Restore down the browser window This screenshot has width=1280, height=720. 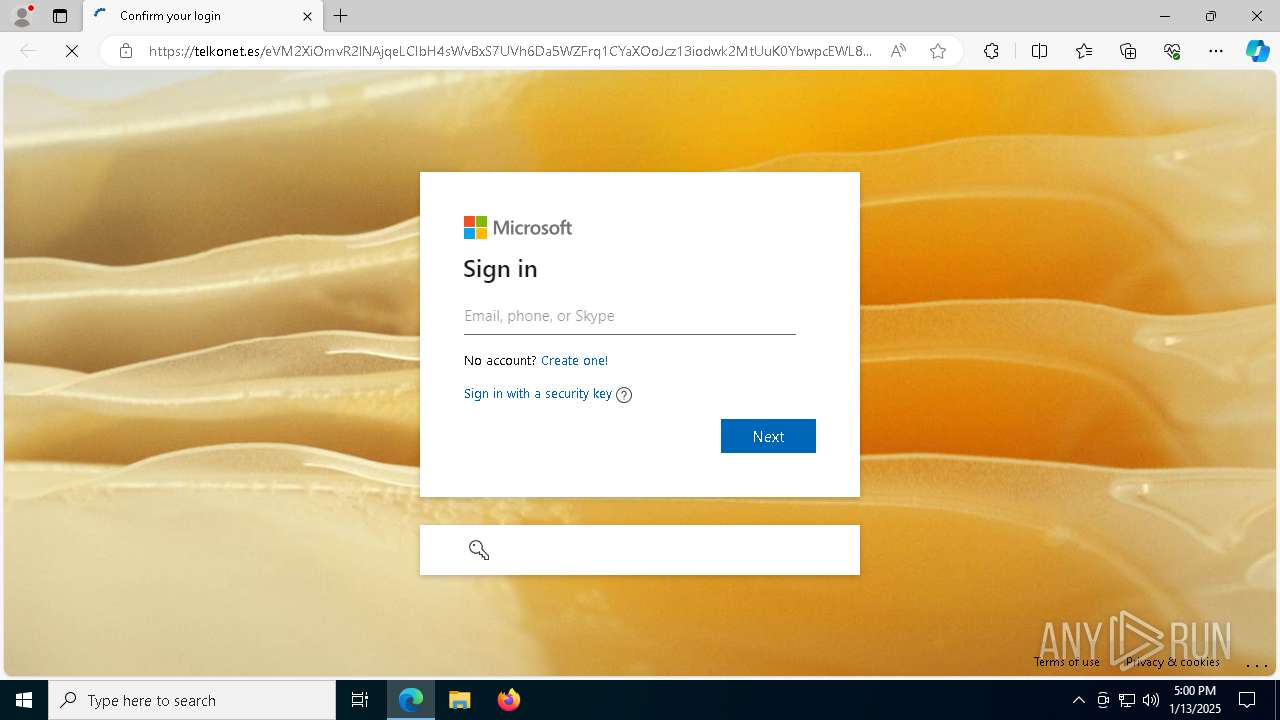(1211, 16)
